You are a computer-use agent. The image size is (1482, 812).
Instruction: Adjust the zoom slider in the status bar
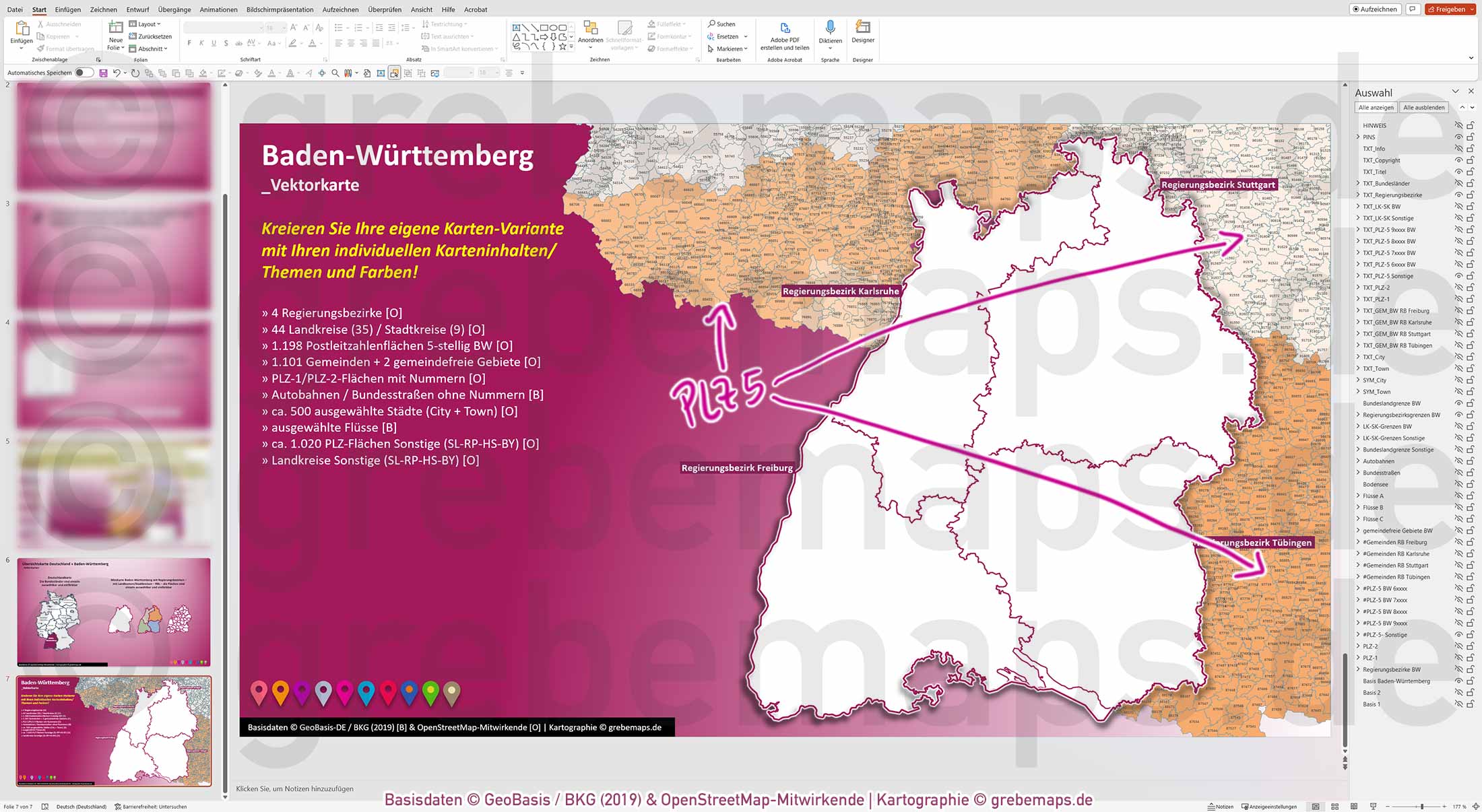[x=1421, y=806]
